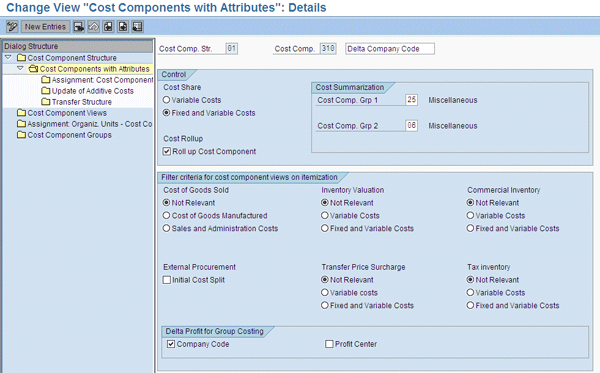Viewport: 600px width, 373px height.
Task: Collapse the Cost Component Structure node
Action: (x=8, y=57)
